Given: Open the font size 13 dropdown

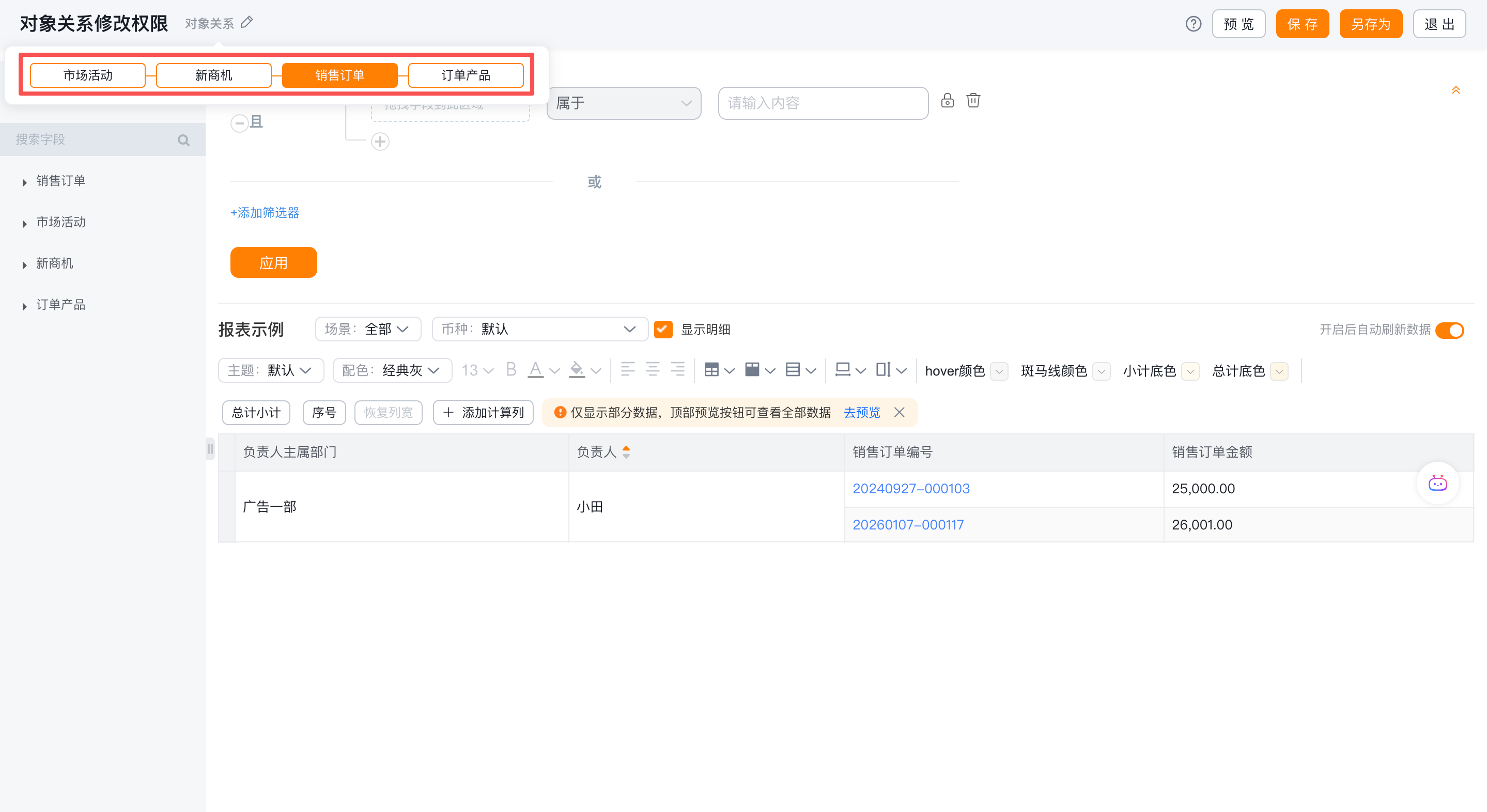Looking at the screenshot, I should click(x=477, y=370).
